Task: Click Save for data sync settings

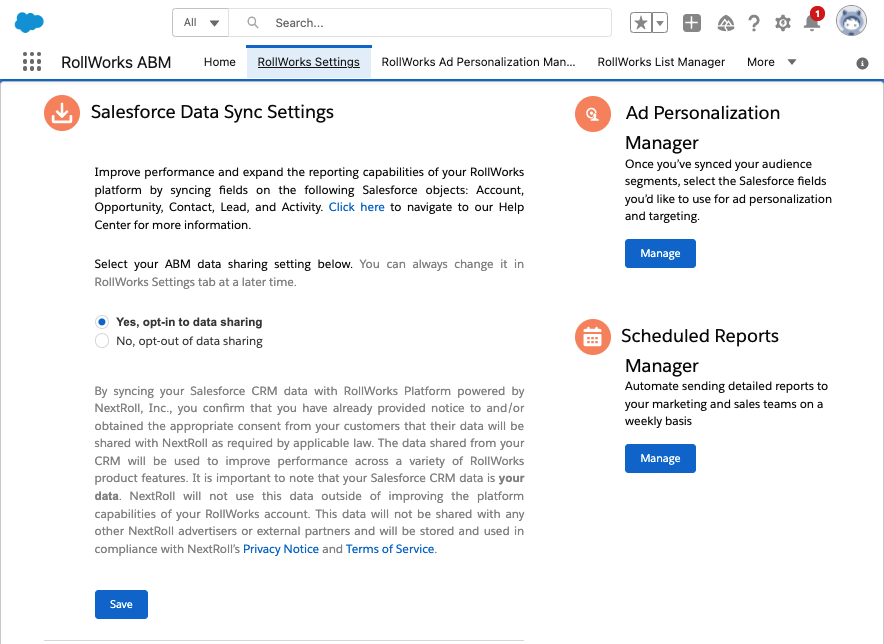Action: point(121,604)
